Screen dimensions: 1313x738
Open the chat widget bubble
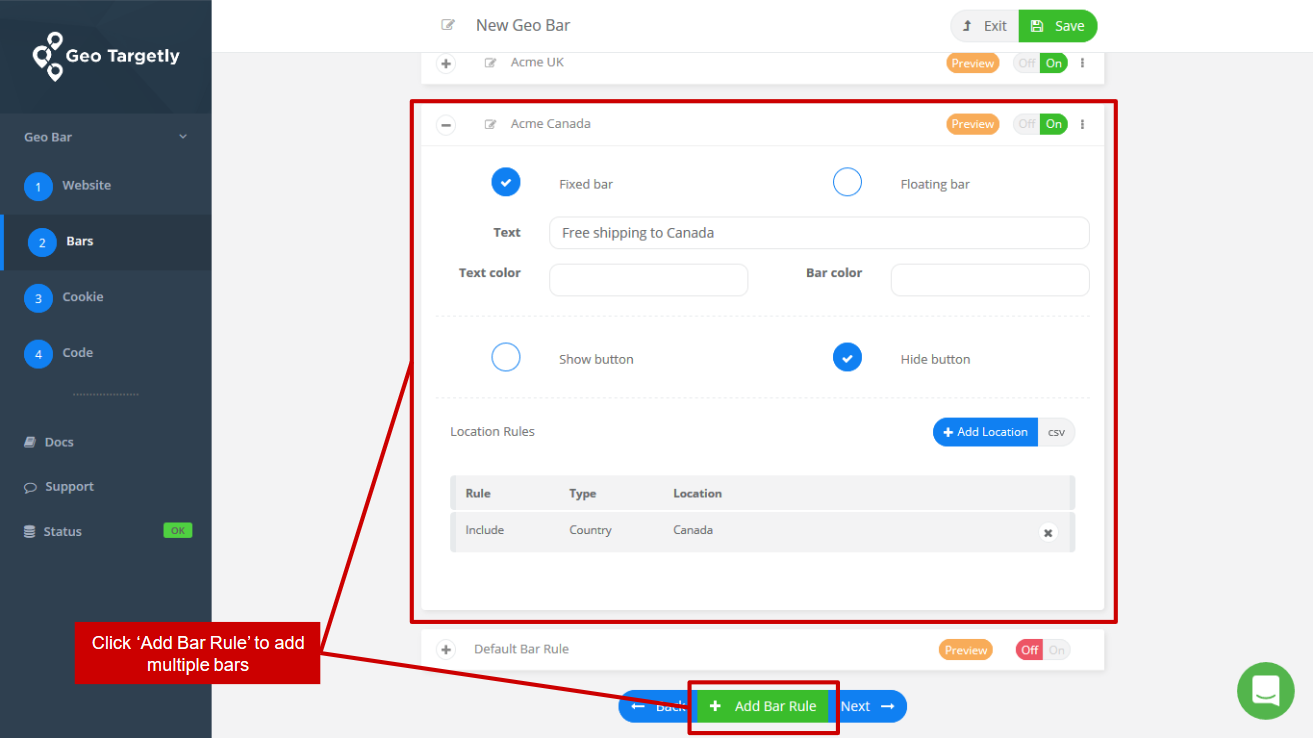click(x=1265, y=690)
